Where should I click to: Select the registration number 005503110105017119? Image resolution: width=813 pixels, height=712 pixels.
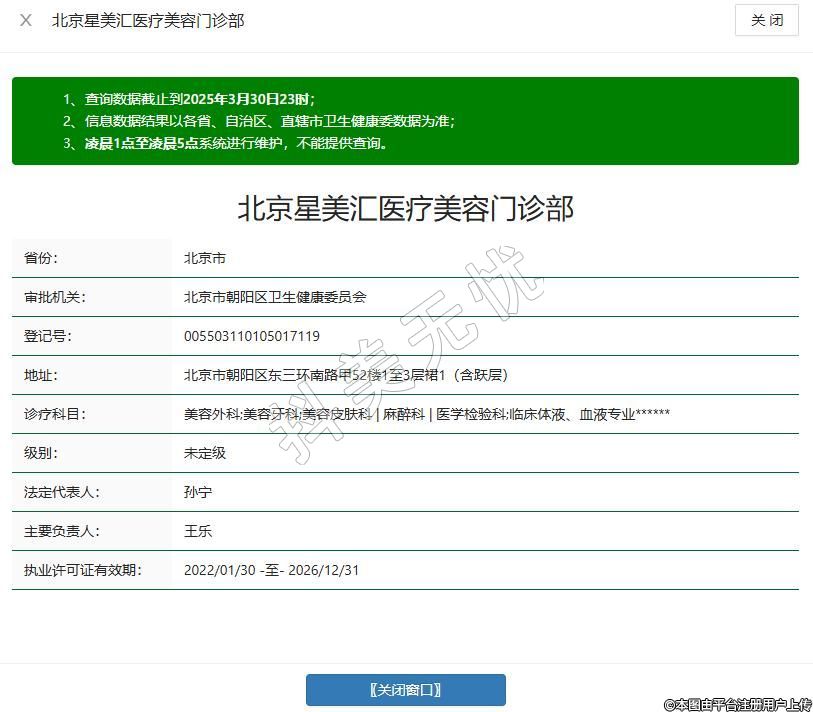252,336
